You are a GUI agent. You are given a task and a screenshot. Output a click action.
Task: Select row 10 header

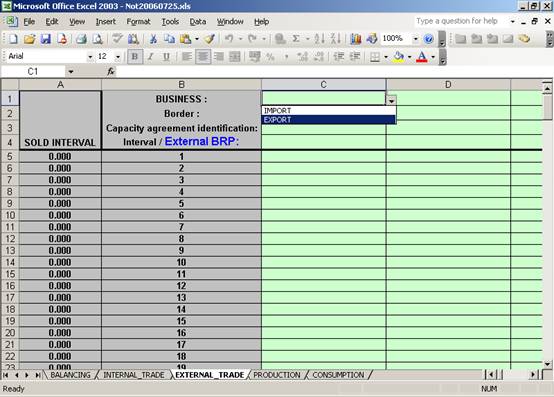(x=10, y=215)
